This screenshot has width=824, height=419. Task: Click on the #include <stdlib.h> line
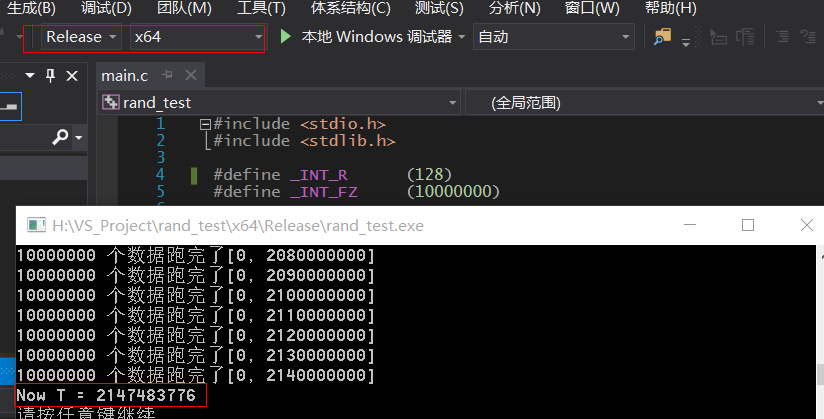click(304, 141)
